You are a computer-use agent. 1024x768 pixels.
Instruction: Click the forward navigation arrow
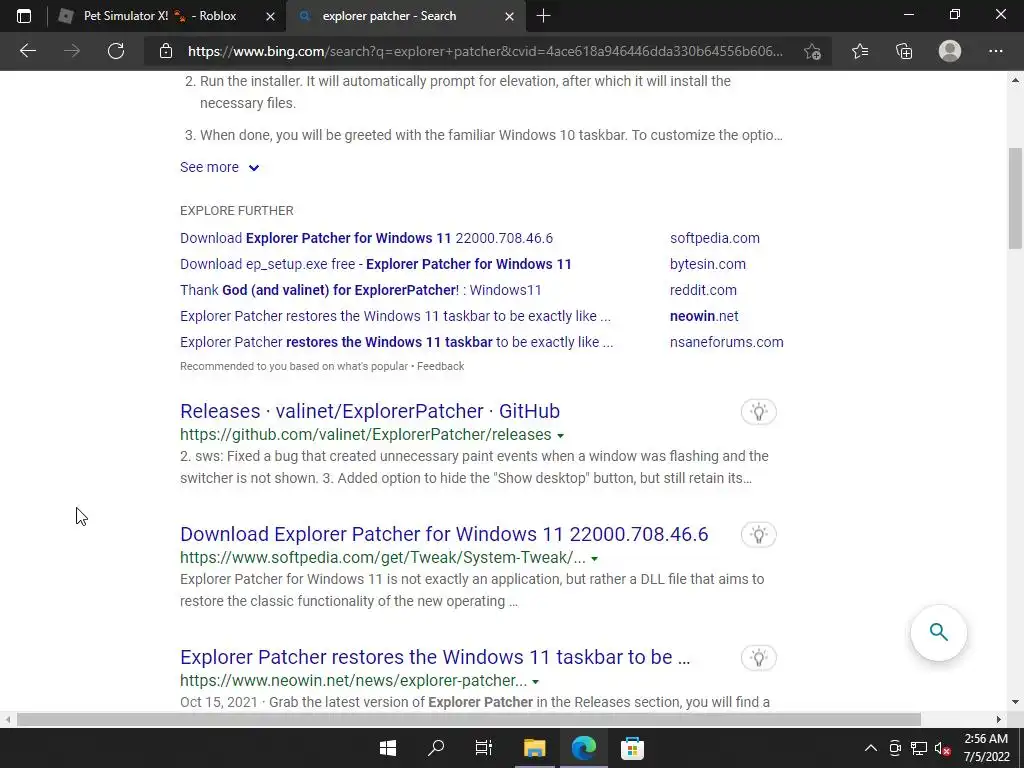(x=72, y=51)
